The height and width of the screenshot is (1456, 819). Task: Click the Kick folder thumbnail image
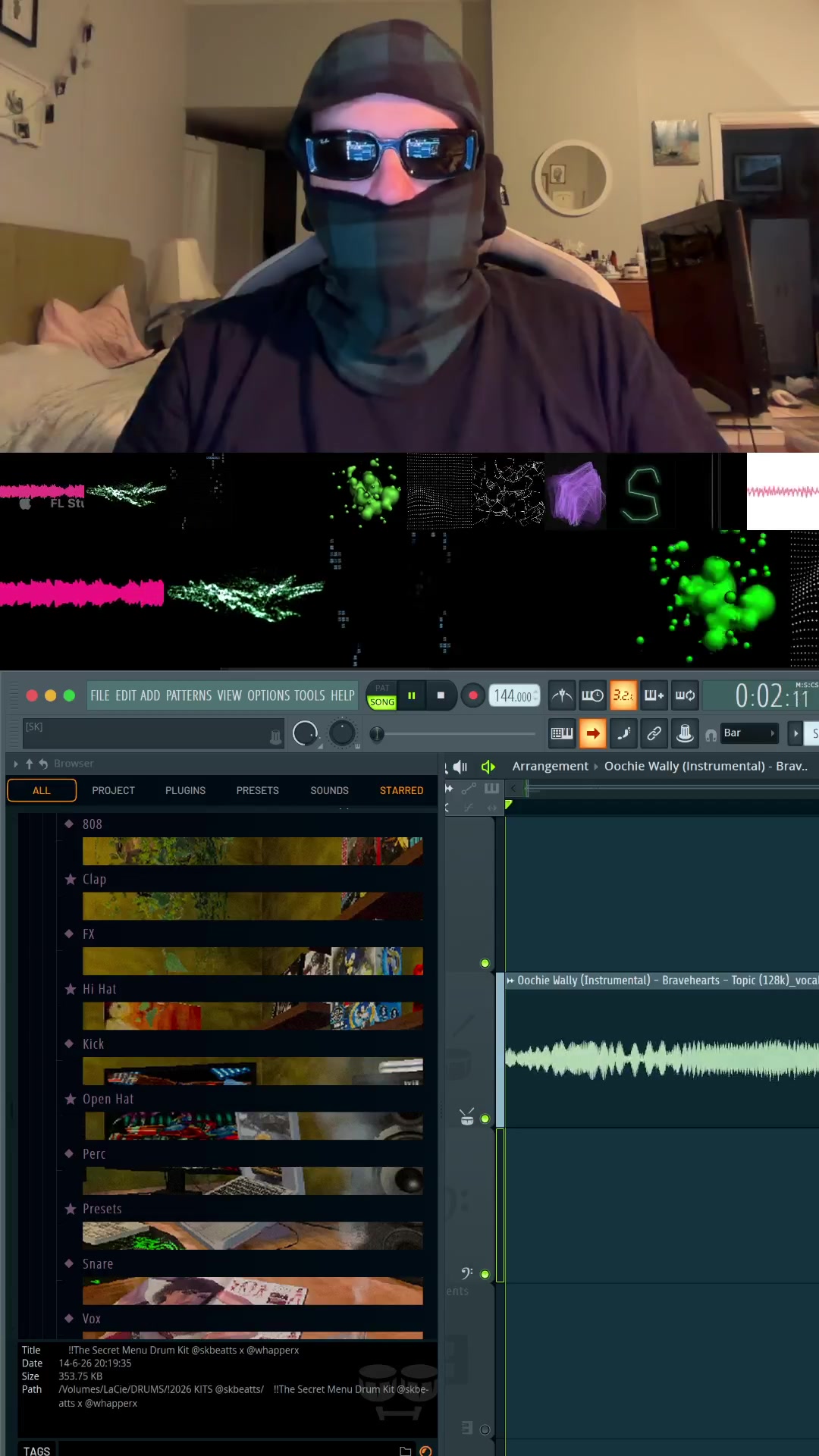click(253, 1071)
